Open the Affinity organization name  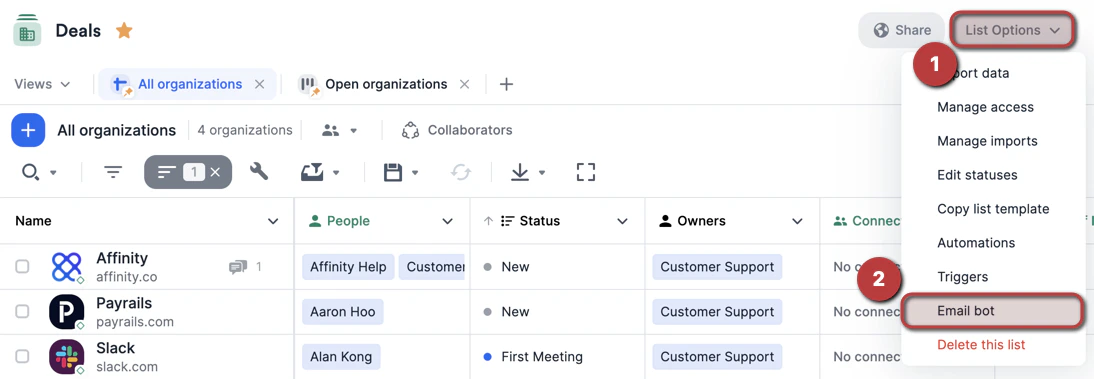tap(122, 258)
